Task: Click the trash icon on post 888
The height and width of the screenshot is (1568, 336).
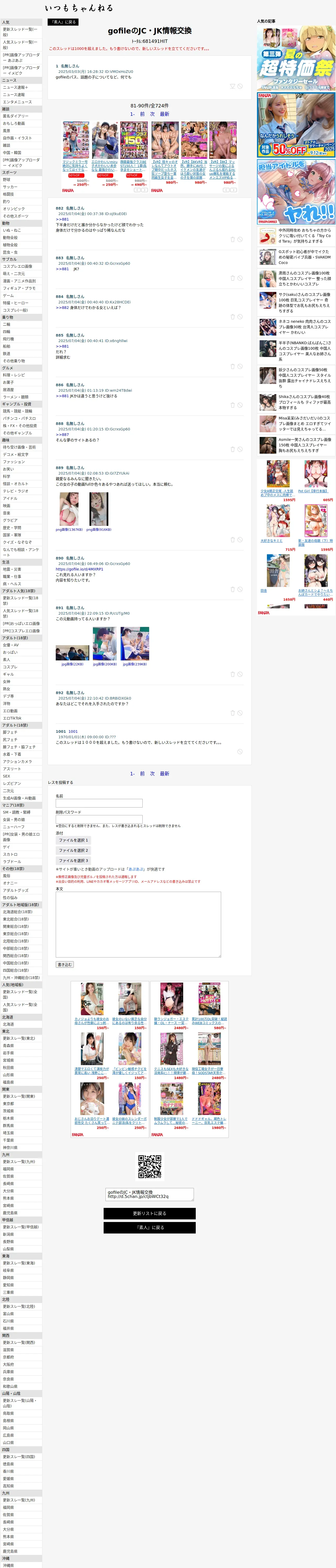Action: [x=232, y=449]
